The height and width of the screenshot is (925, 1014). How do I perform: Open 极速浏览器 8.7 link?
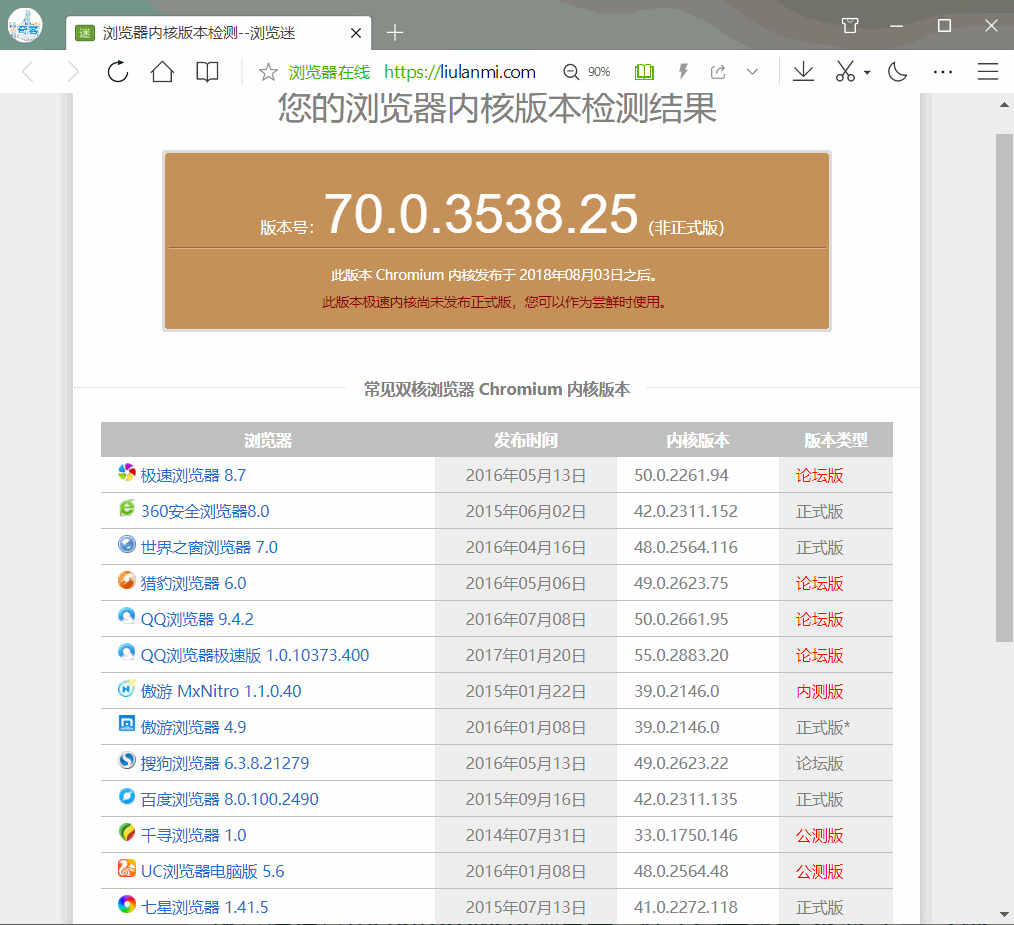[193, 475]
